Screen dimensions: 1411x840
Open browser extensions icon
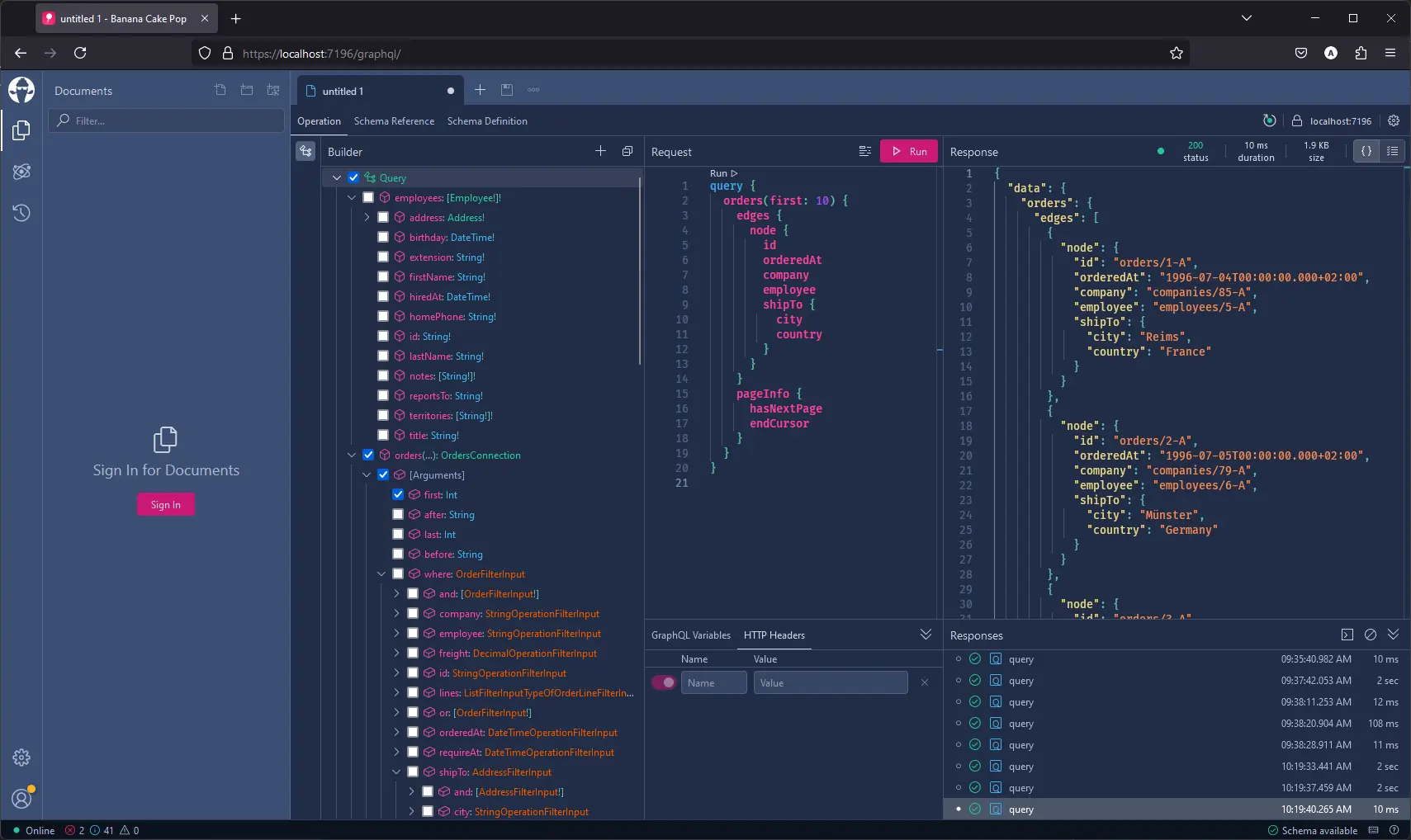(x=1361, y=53)
